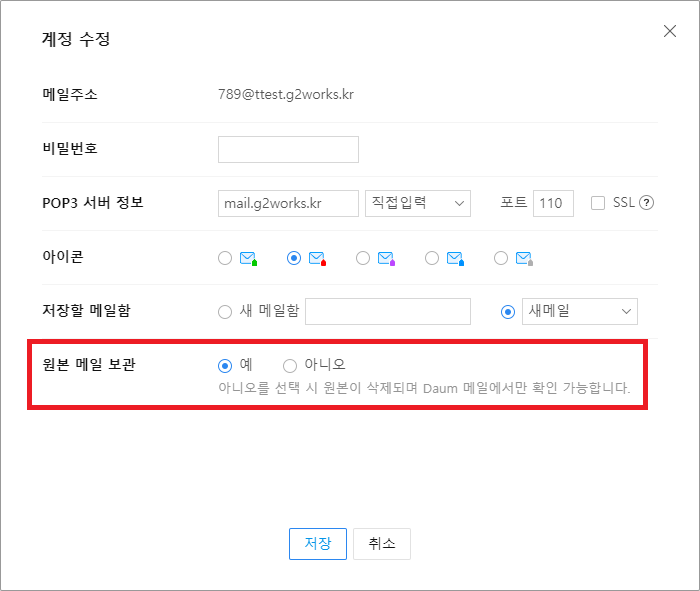Click the 계정 수정 dialog title
Image resolution: width=700 pixels, height=591 pixels.
click(76, 39)
